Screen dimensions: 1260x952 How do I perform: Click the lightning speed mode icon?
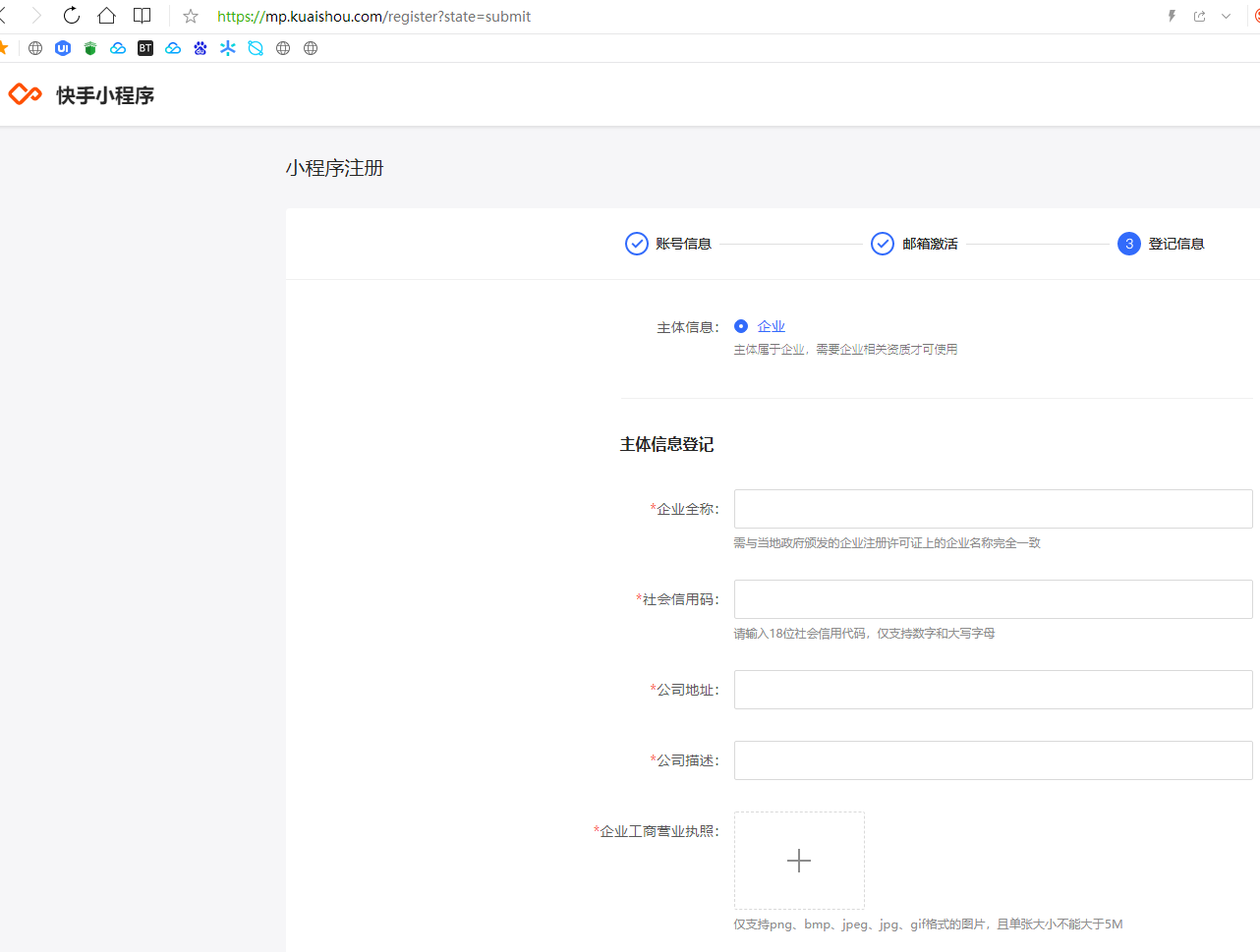click(1172, 16)
